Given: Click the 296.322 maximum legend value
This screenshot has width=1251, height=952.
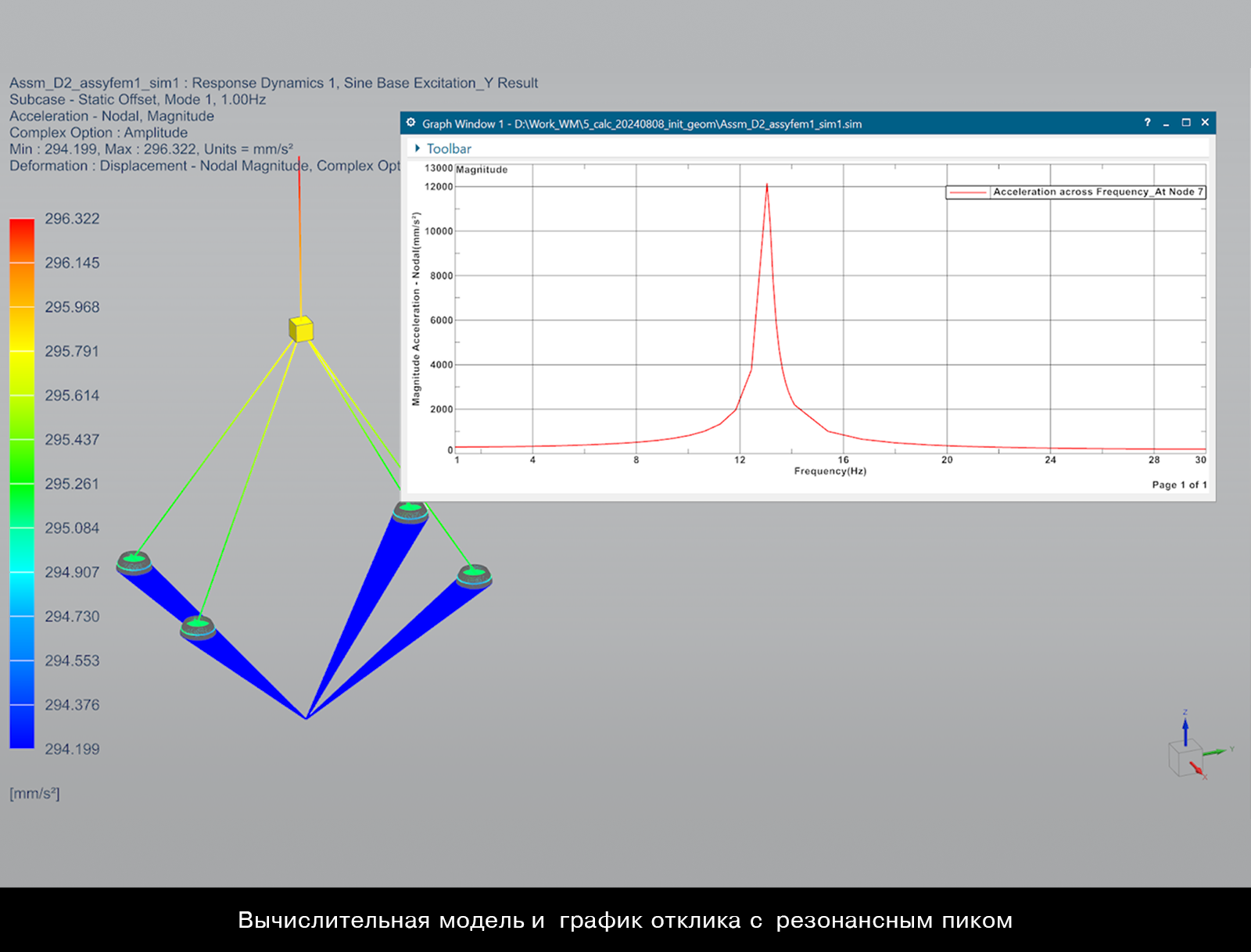Looking at the screenshot, I should tap(72, 219).
